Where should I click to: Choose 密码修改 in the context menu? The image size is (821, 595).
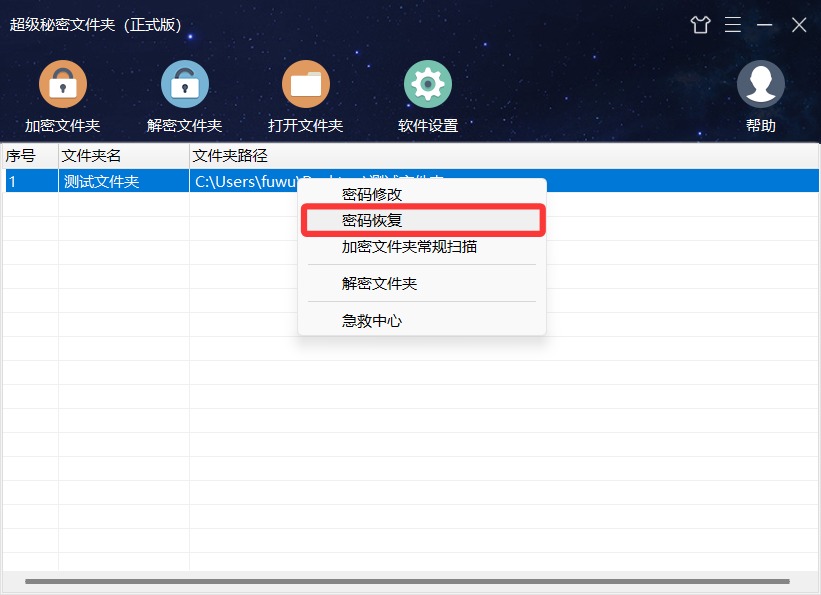point(422,194)
